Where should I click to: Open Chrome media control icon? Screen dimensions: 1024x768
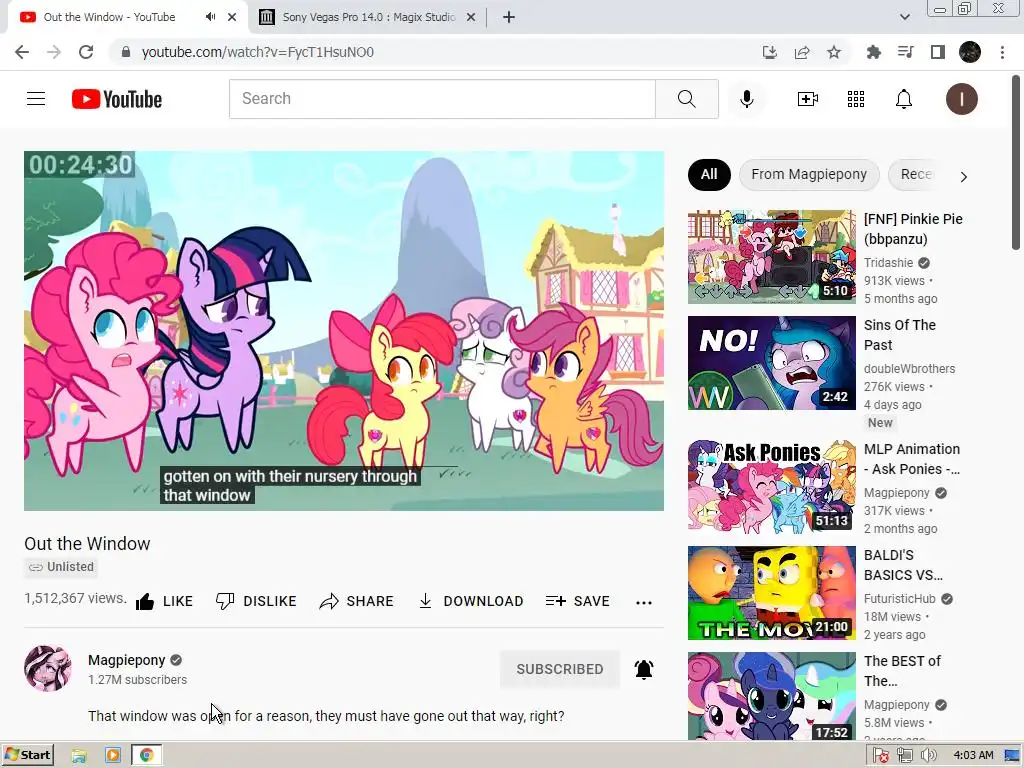coord(905,52)
